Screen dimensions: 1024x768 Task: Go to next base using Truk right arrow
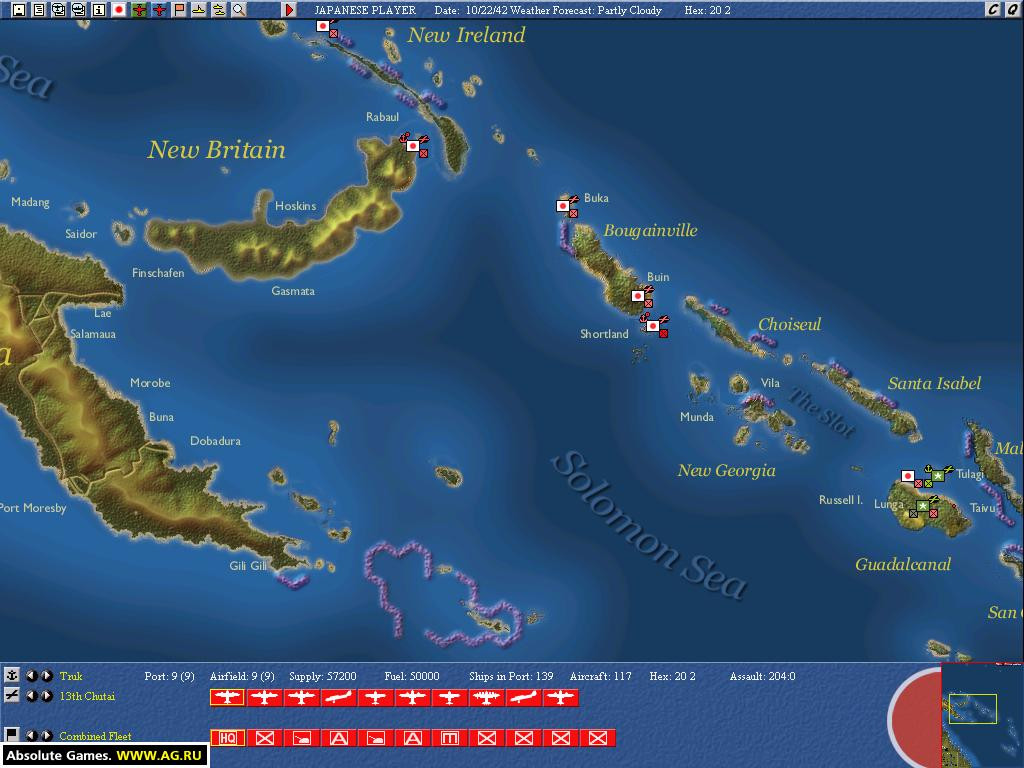(47, 676)
